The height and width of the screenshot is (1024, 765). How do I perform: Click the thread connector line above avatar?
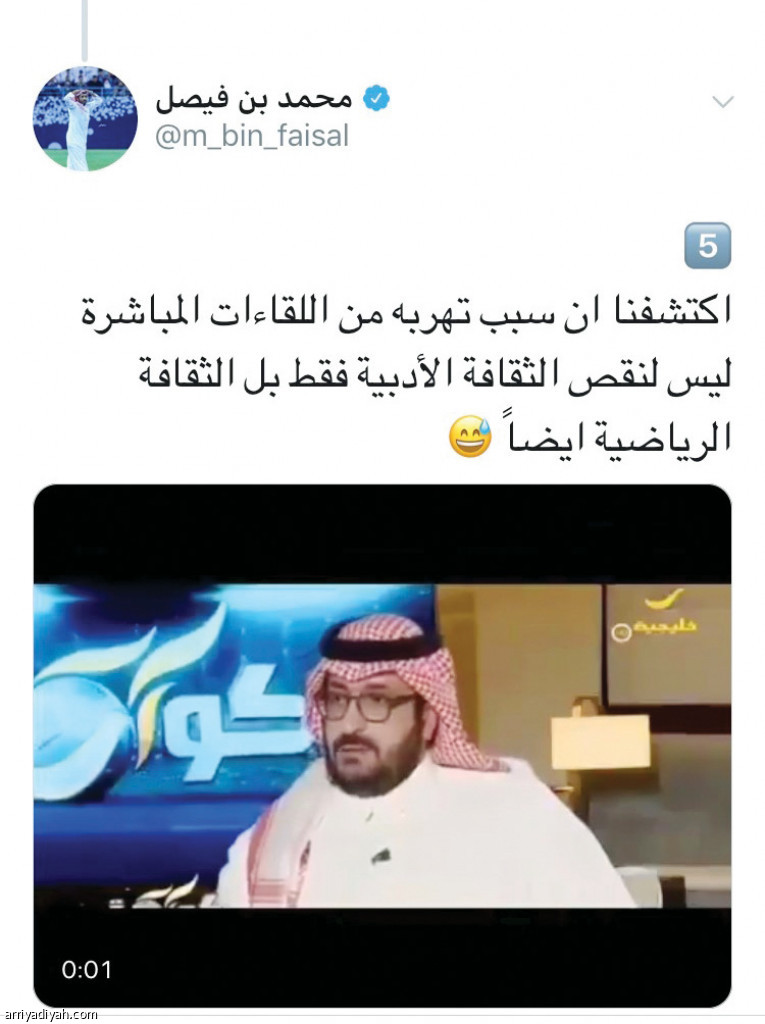click(84, 29)
